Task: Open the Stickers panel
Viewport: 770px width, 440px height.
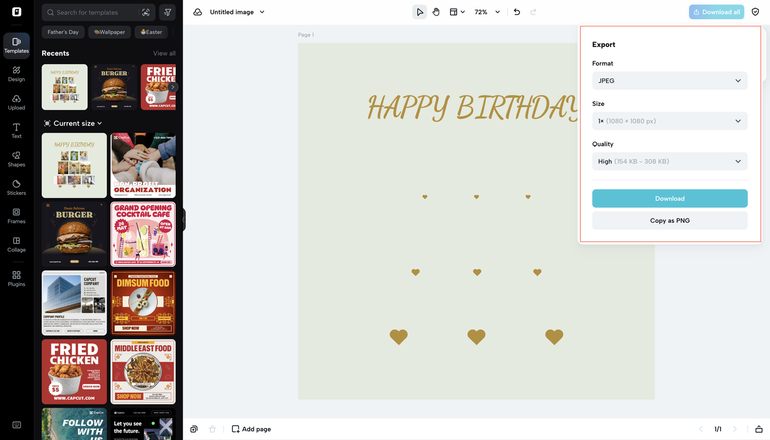Action: click(x=16, y=186)
